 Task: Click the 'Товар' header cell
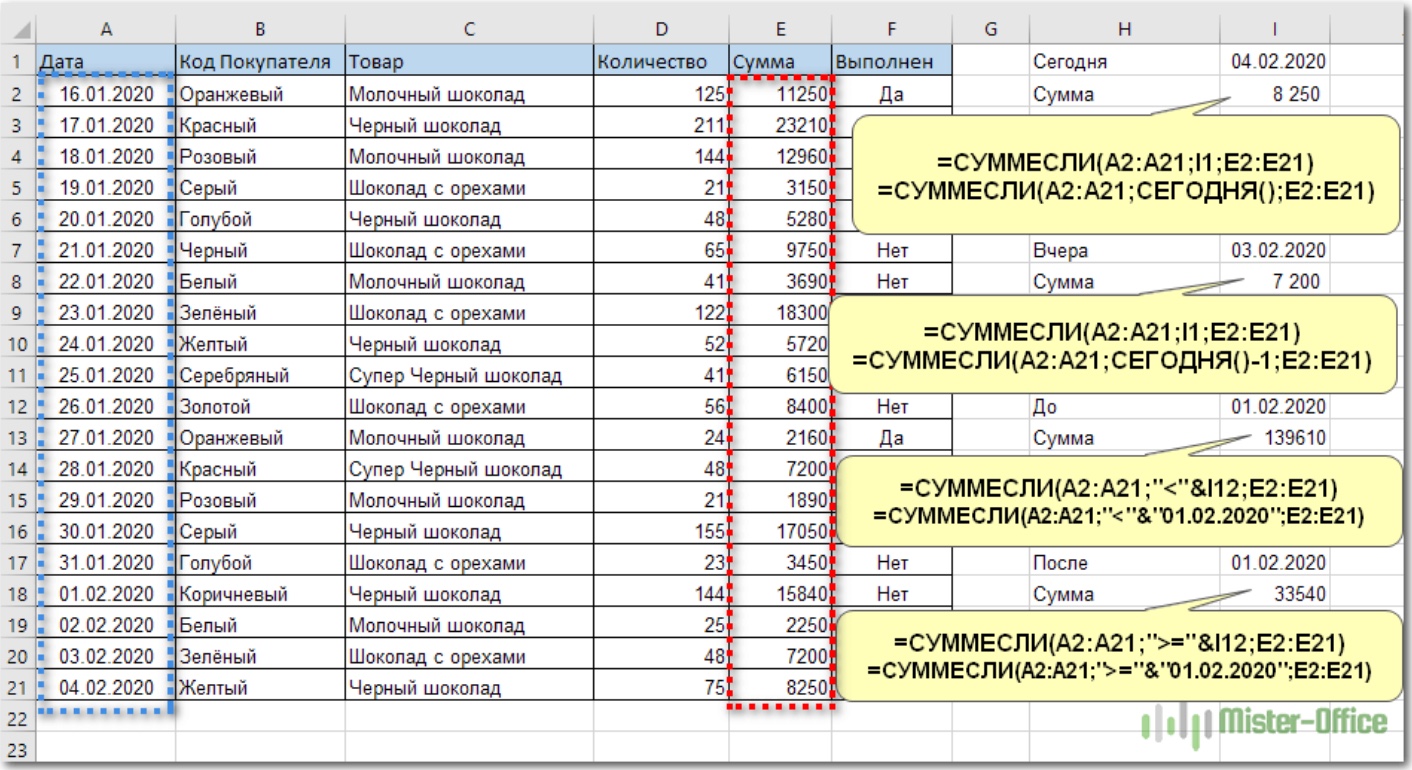pos(469,62)
